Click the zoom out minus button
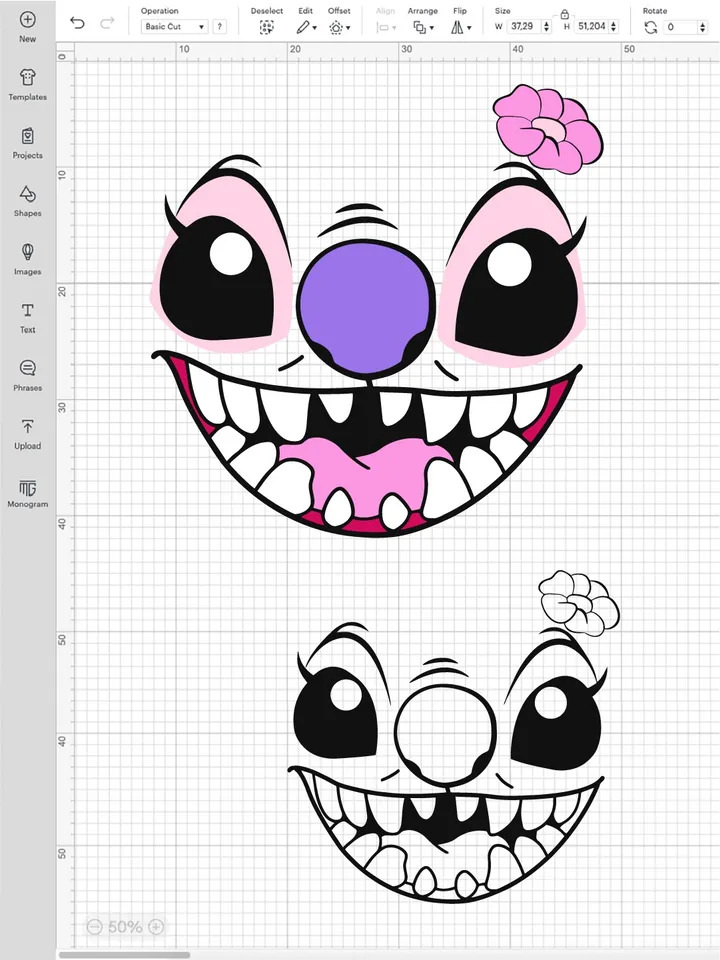The height and width of the screenshot is (960, 720). point(94,927)
